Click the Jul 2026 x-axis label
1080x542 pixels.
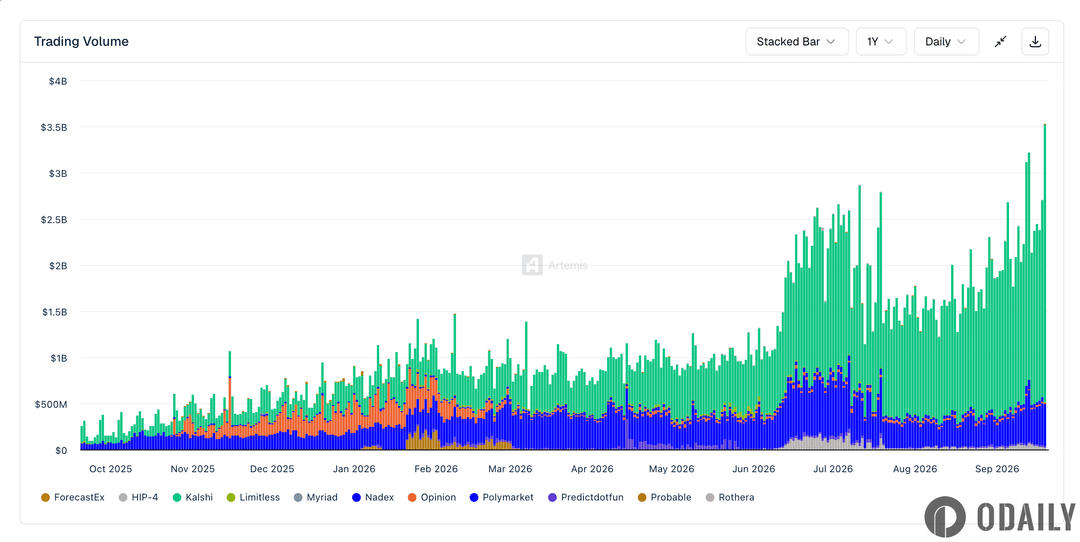(x=833, y=469)
